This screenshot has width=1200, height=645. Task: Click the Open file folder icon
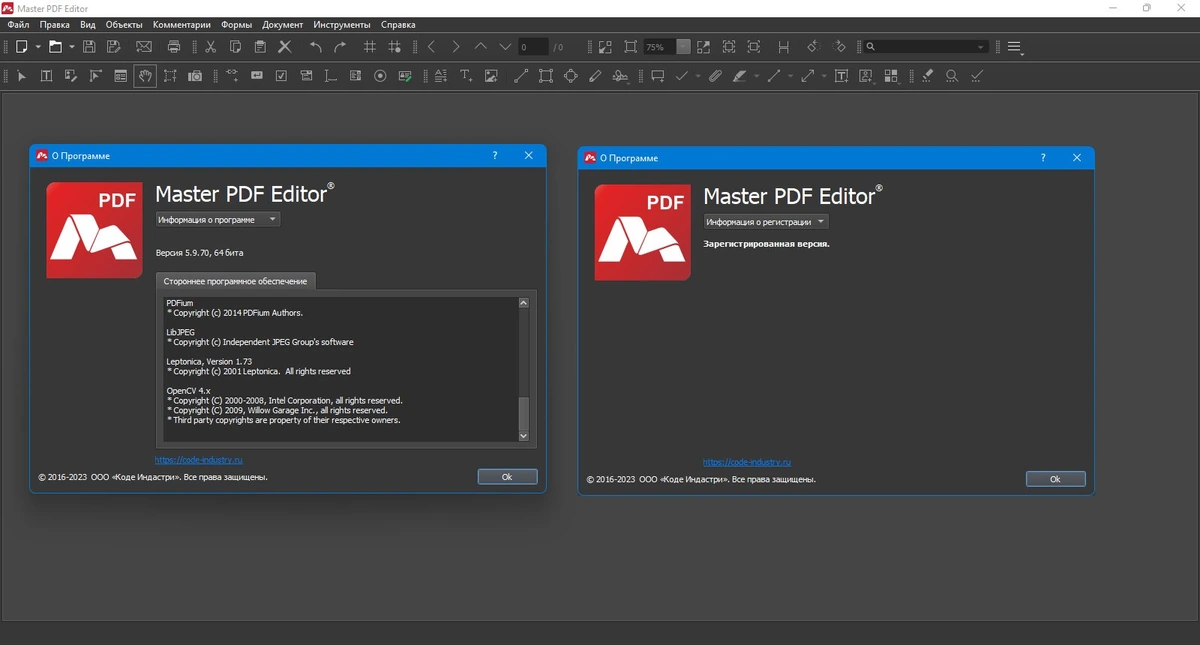click(56, 46)
